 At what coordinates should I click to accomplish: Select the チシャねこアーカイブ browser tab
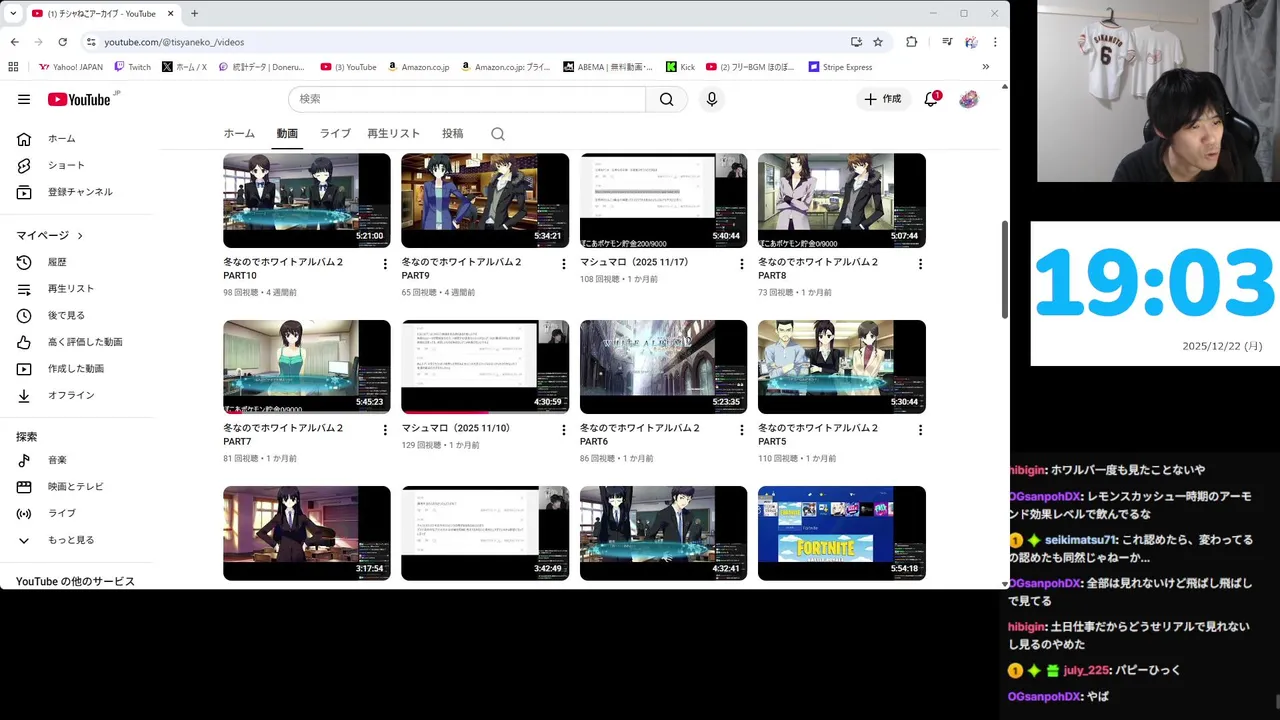point(101,14)
